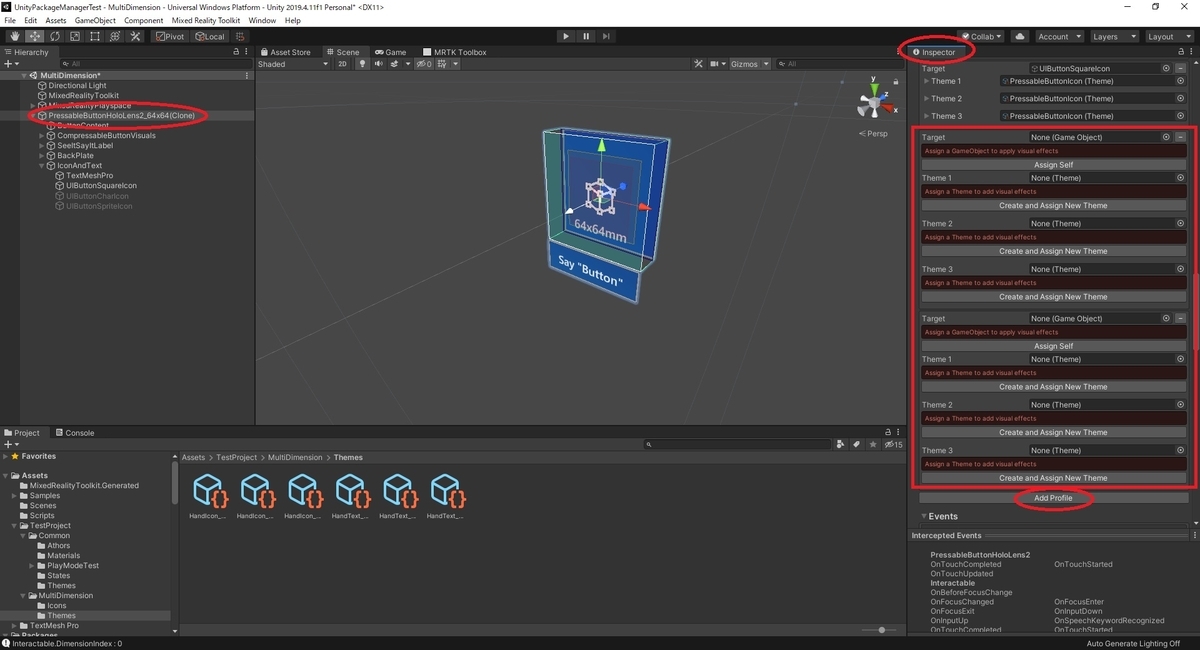Toggle hidden objects visibility in Scene
Viewport: 1200px width, 650px height.
pyautogui.click(x=424, y=64)
